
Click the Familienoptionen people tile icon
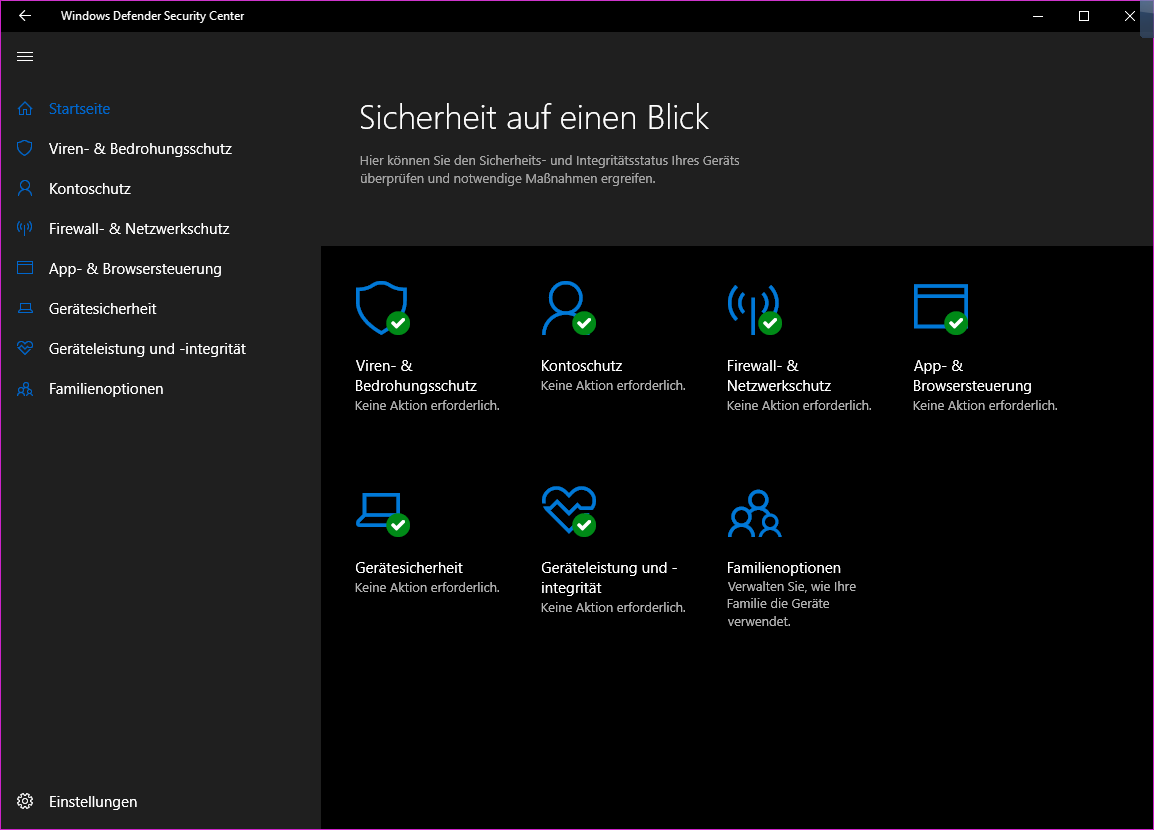point(754,514)
